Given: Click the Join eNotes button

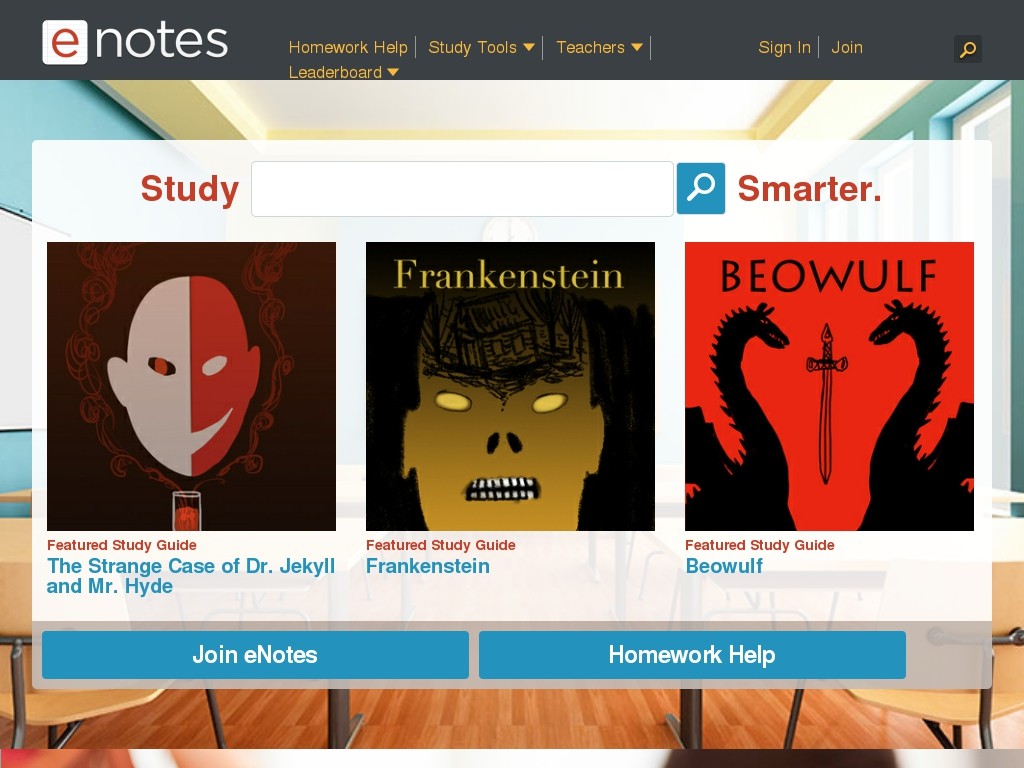Looking at the screenshot, I should [x=255, y=655].
